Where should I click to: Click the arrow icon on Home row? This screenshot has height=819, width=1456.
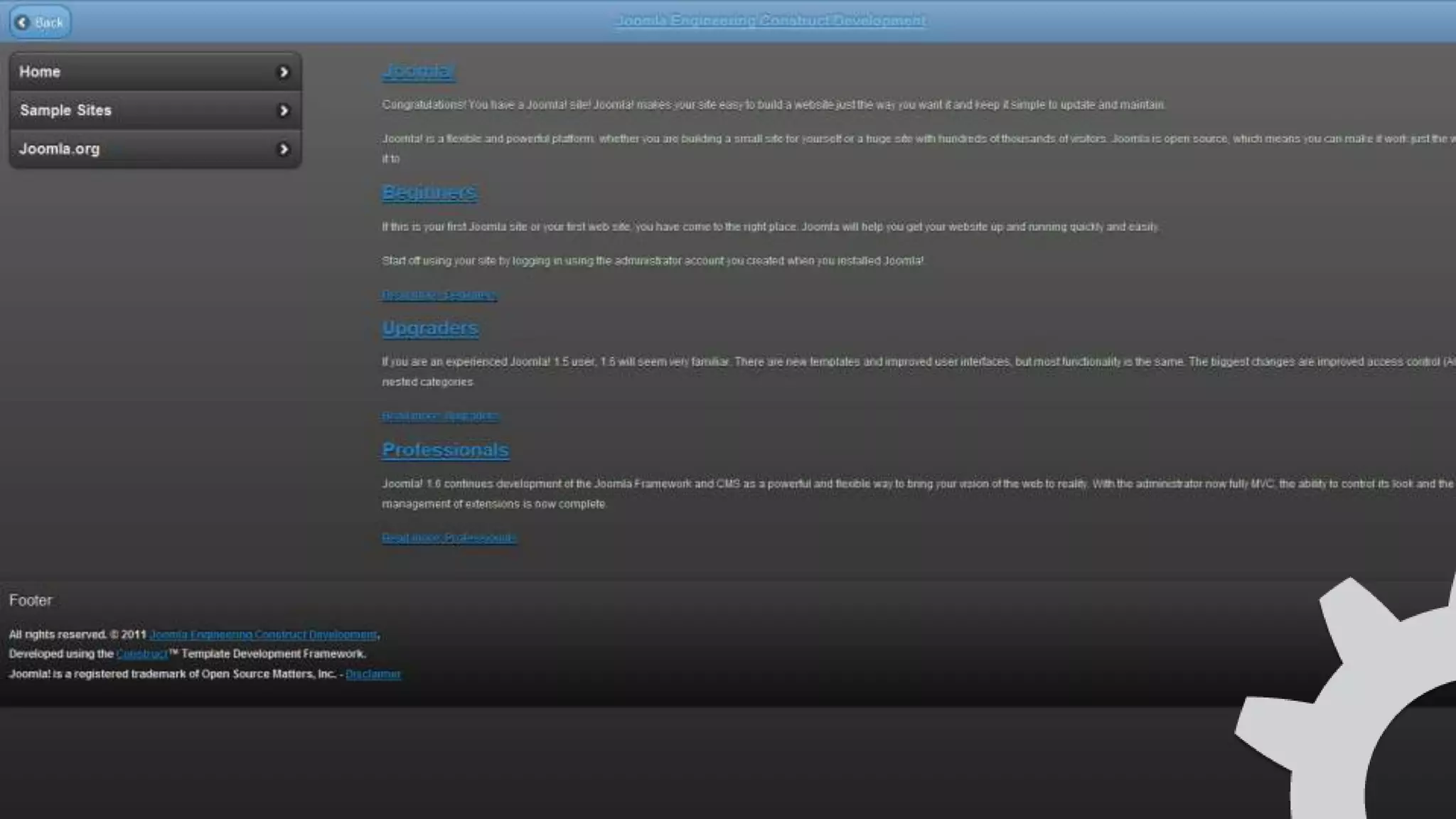coord(284,72)
